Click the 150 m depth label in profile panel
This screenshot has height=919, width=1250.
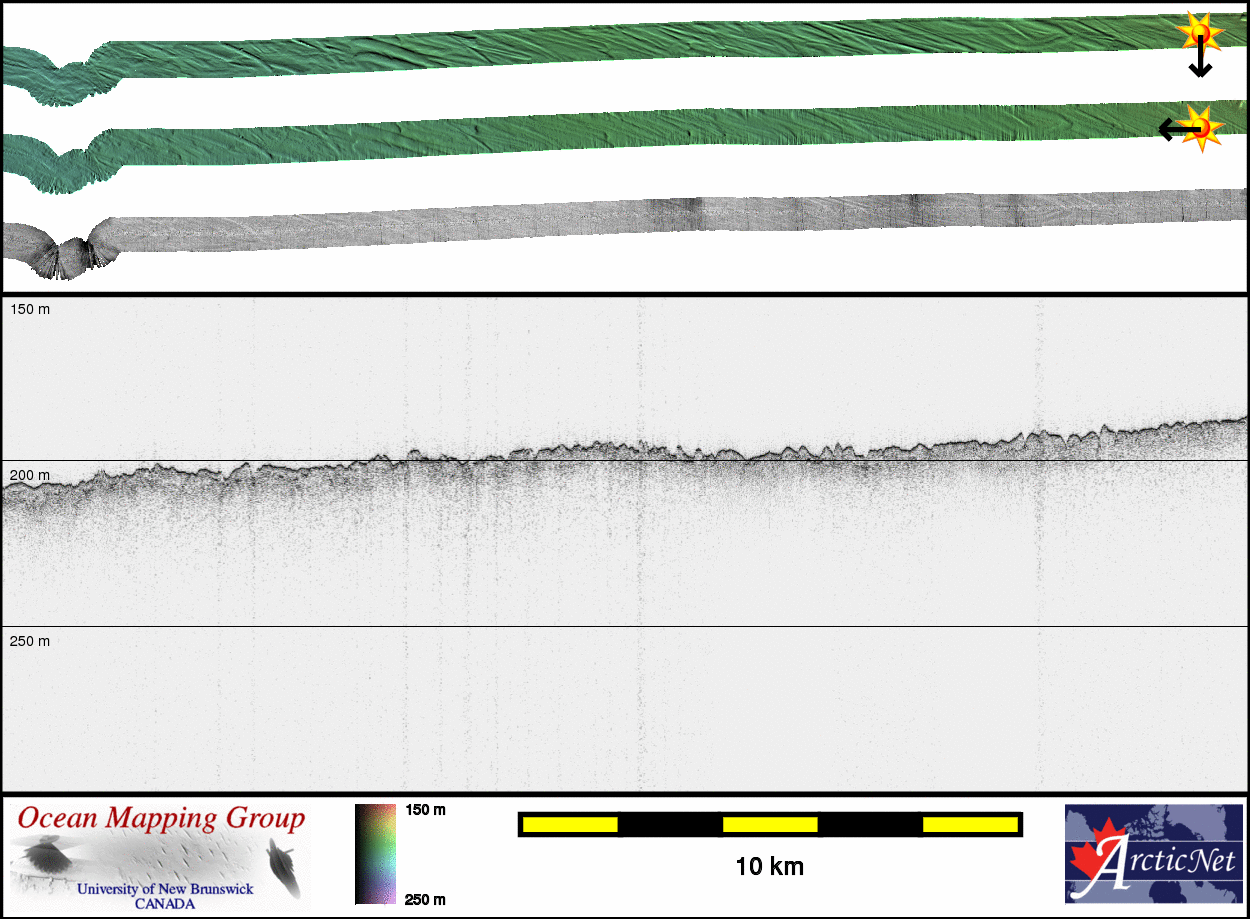point(30,310)
